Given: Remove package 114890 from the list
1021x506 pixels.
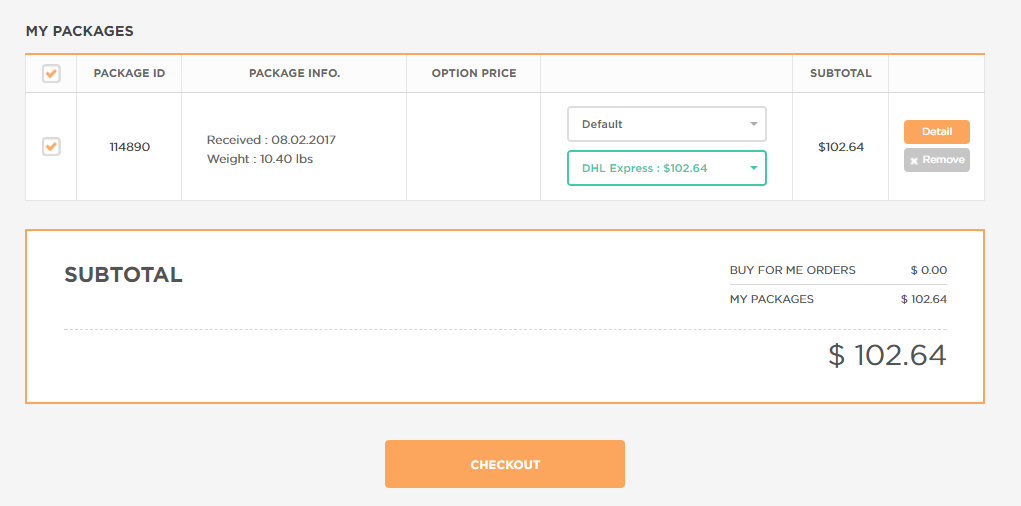Looking at the screenshot, I should (936, 160).
